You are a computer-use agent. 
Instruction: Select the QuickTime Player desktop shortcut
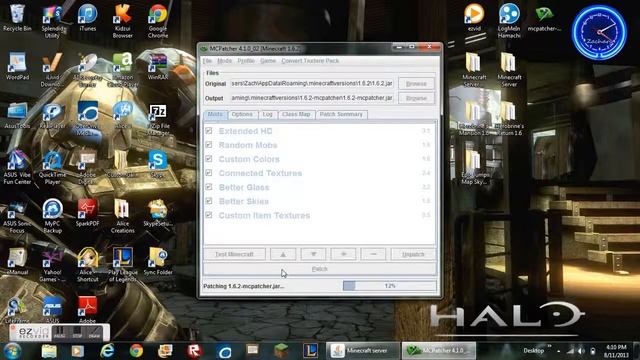coord(52,167)
